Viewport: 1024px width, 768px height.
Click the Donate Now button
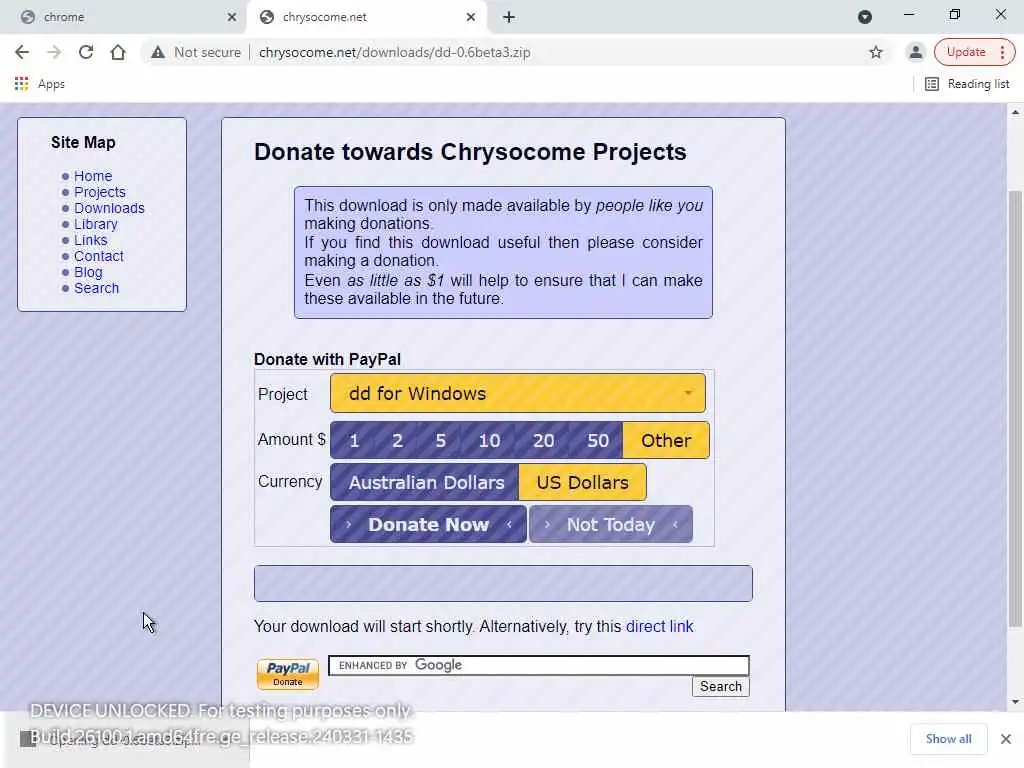(x=428, y=524)
